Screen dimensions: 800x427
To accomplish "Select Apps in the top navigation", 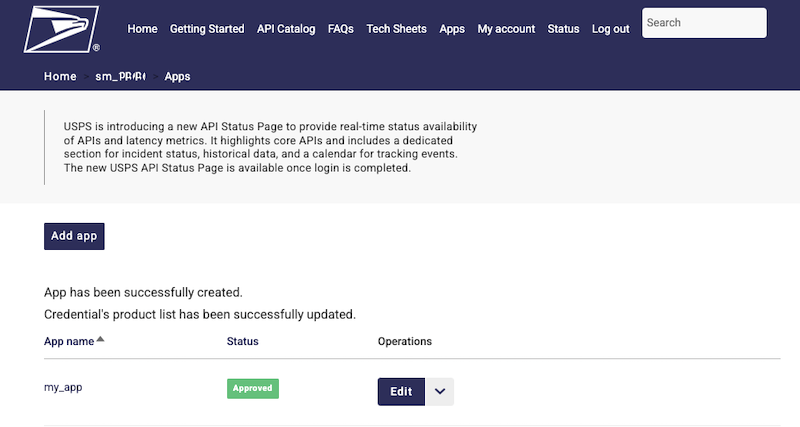I will pos(452,29).
